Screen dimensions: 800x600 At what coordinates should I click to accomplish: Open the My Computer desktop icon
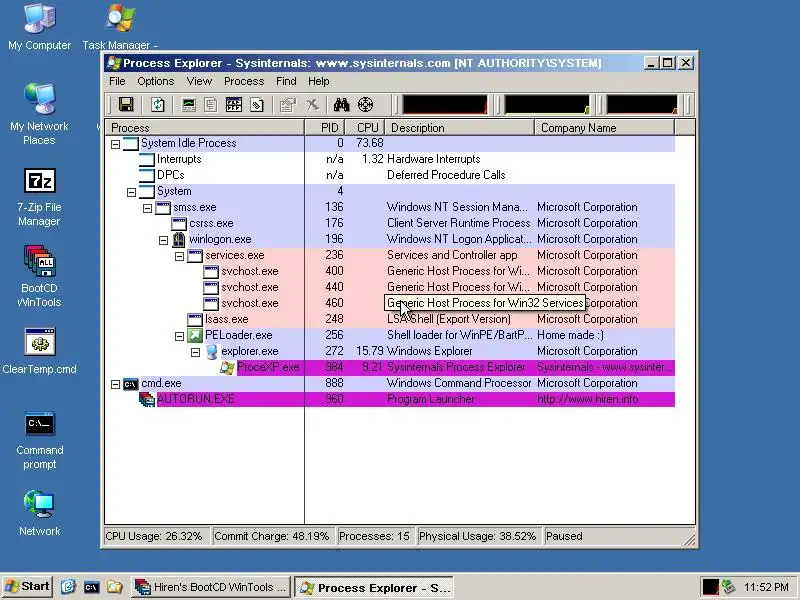click(x=39, y=27)
